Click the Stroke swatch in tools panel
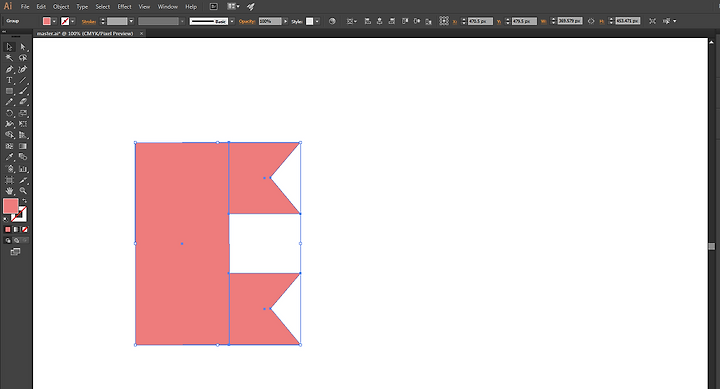Viewport: 720px width, 389px height. click(20, 214)
